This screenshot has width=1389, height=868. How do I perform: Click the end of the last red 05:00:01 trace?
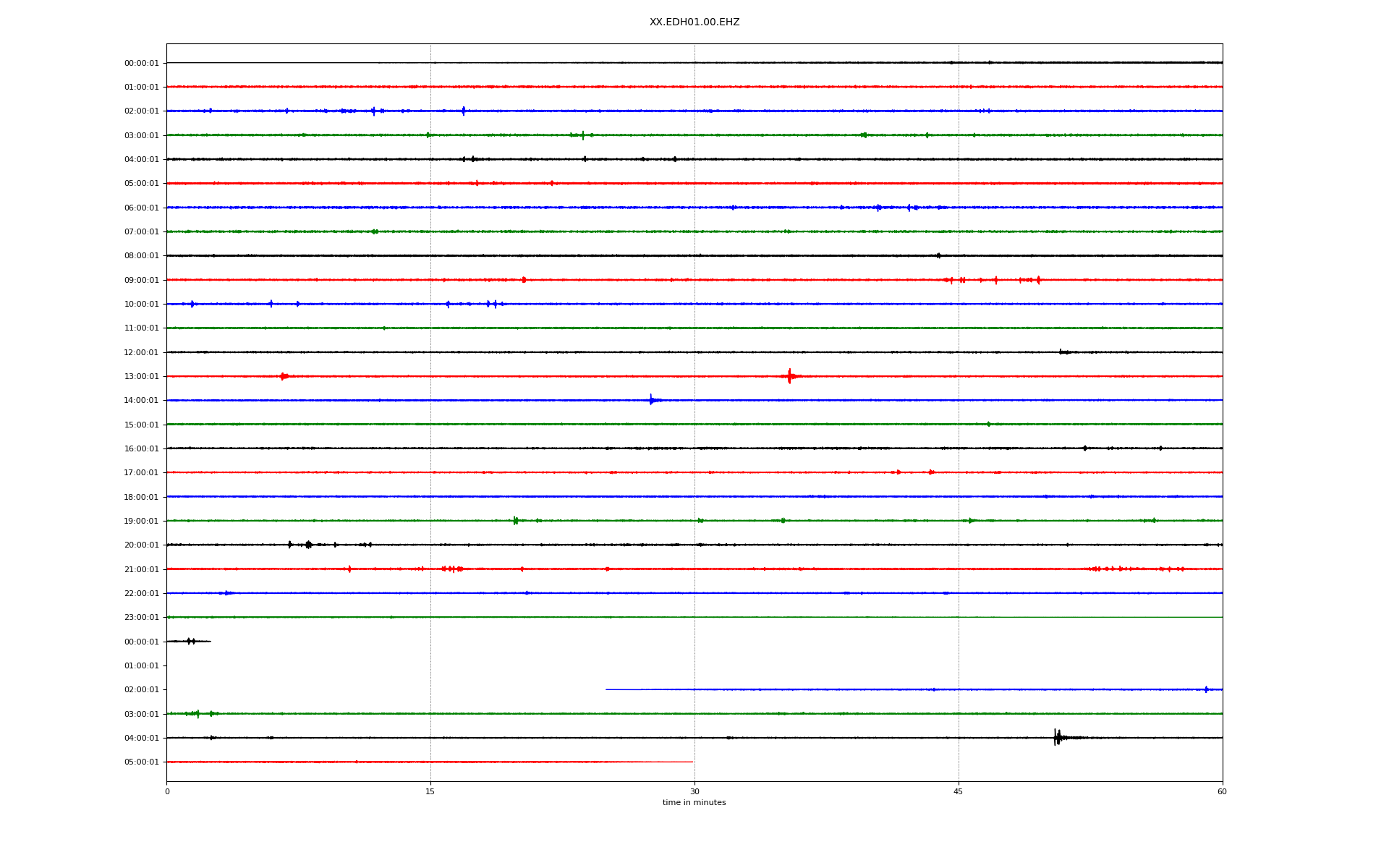pyautogui.click(x=692, y=762)
